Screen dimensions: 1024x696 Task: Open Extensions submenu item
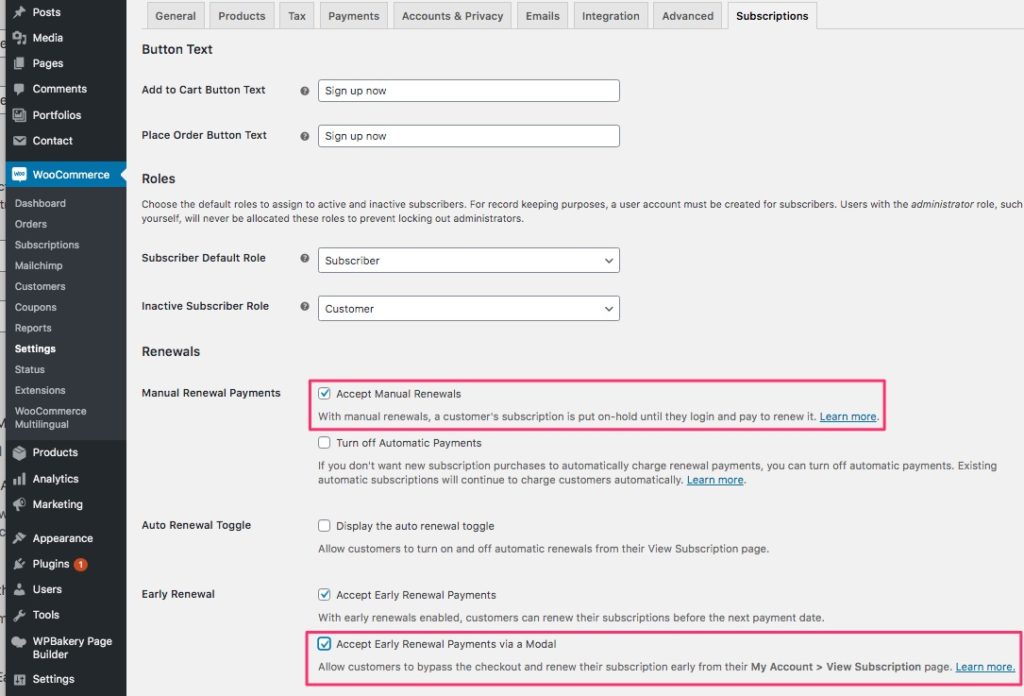click(x=40, y=390)
